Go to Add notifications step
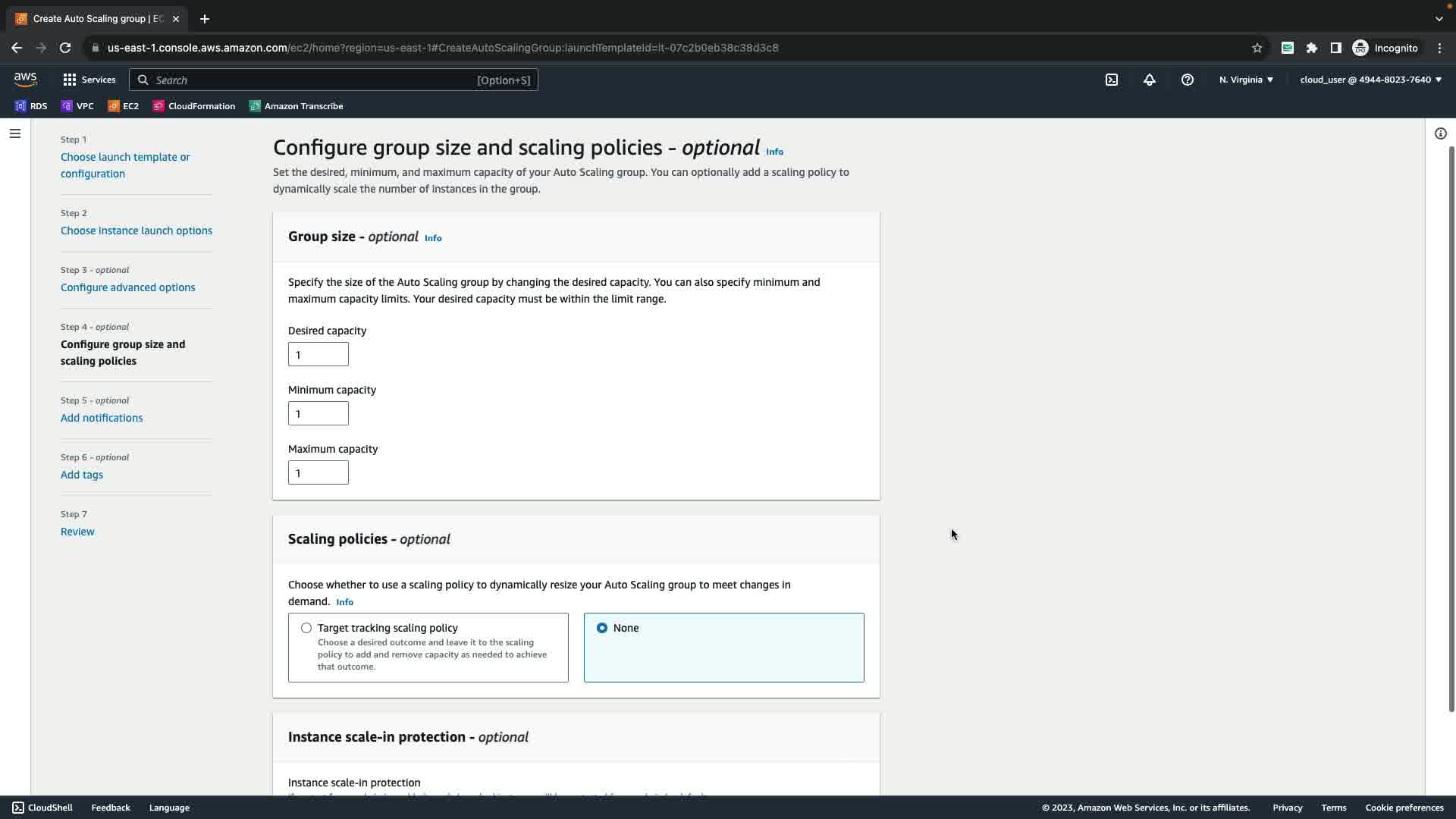Image resolution: width=1456 pixels, height=819 pixels. [x=102, y=418]
